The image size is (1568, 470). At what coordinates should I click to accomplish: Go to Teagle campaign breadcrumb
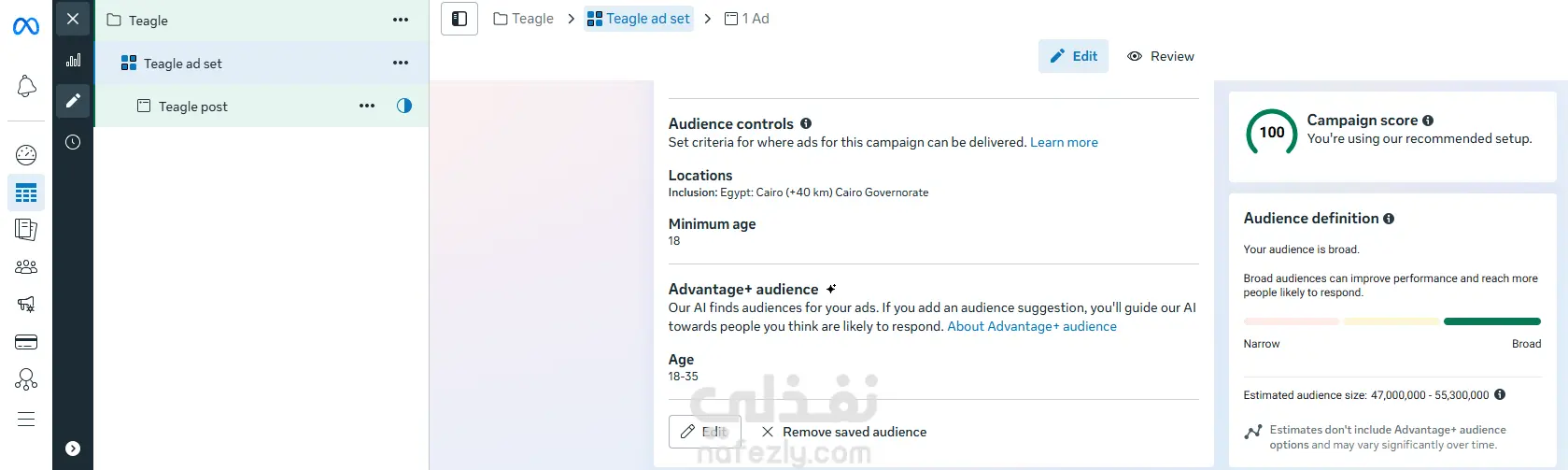523,19
